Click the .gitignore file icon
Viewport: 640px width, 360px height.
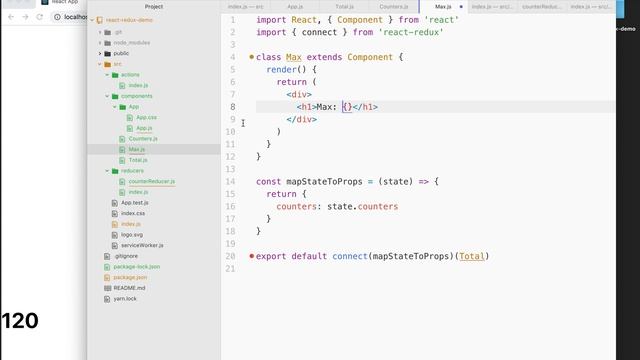click(x=107, y=256)
